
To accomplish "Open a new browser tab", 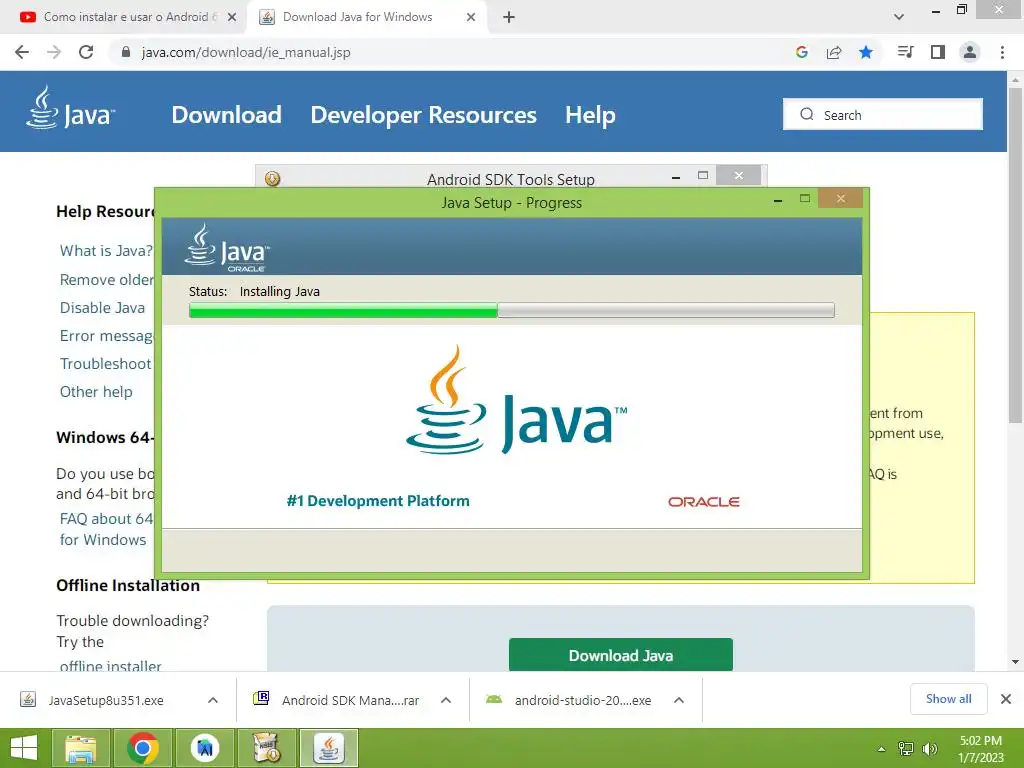I will point(509,17).
